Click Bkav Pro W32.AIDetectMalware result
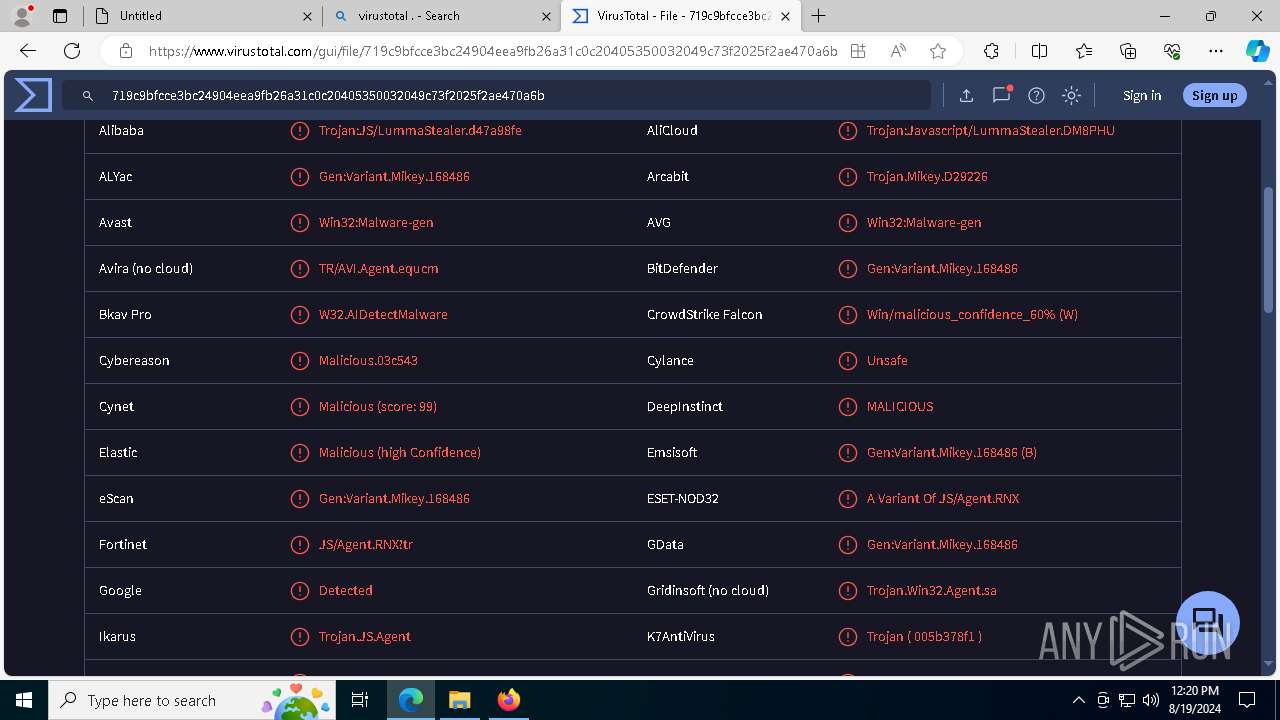The height and width of the screenshot is (720, 1280). [x=383, y=314]
